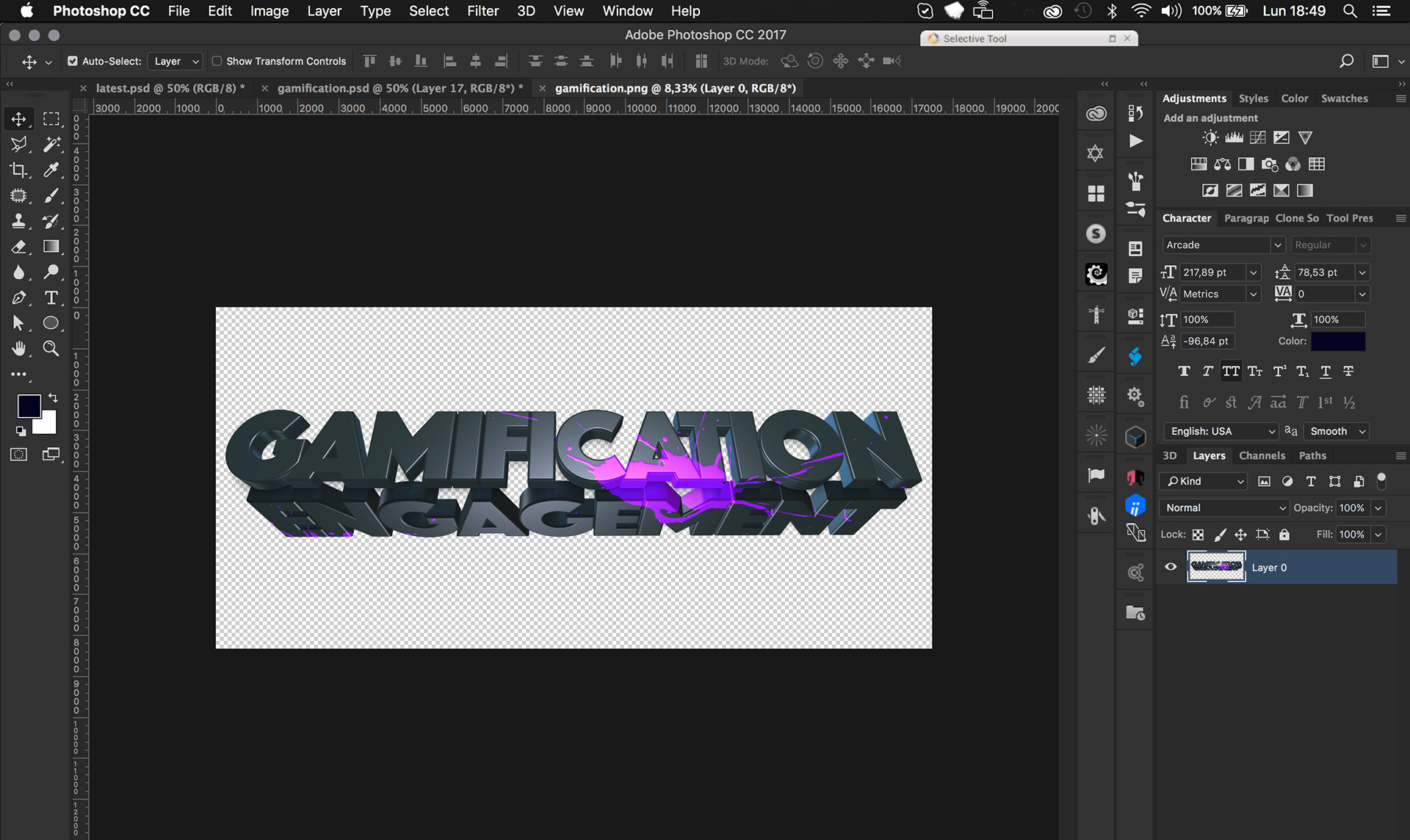Image resolution: width=1410 pixels, height=840 pixels.
Task: Uncheck the Auto-Select checkbox
Action: point(73,61)
